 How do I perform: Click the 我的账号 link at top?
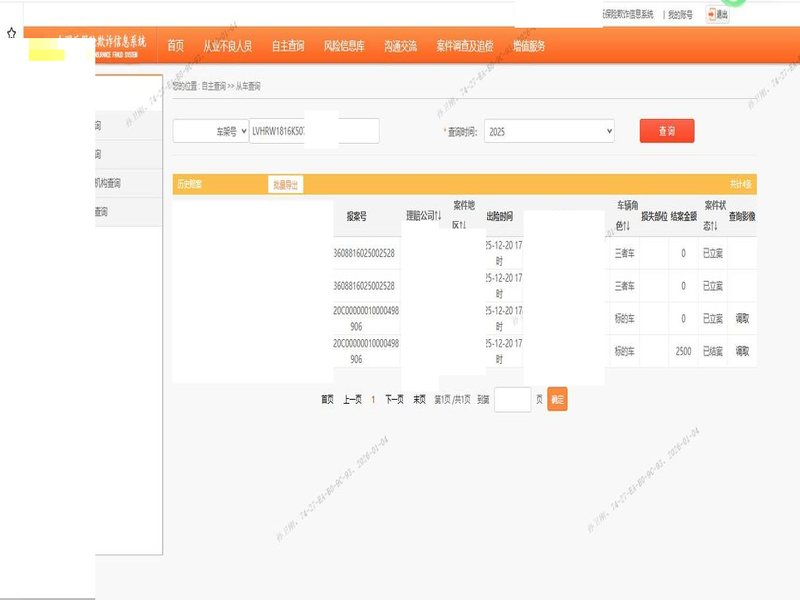tap(680, 14)
